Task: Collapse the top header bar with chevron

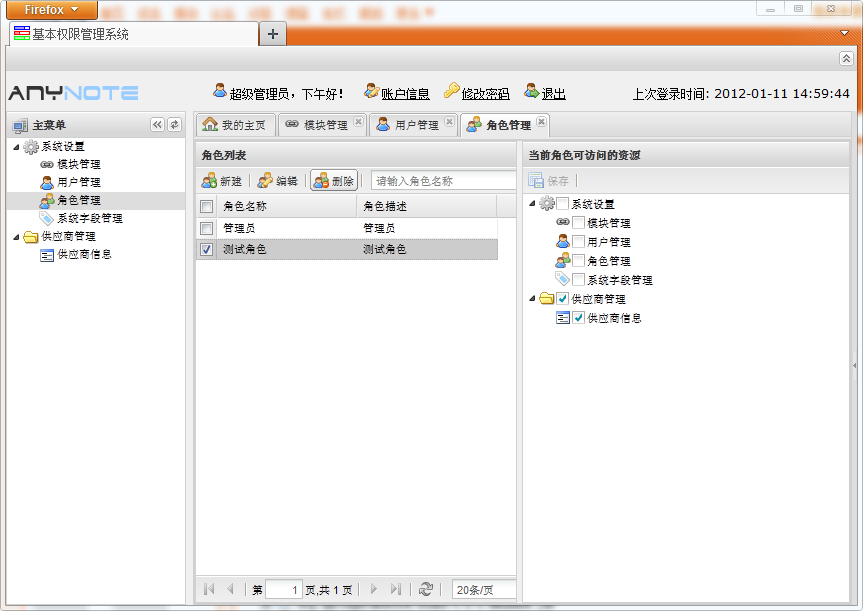Action: click(x=846, y=58)
